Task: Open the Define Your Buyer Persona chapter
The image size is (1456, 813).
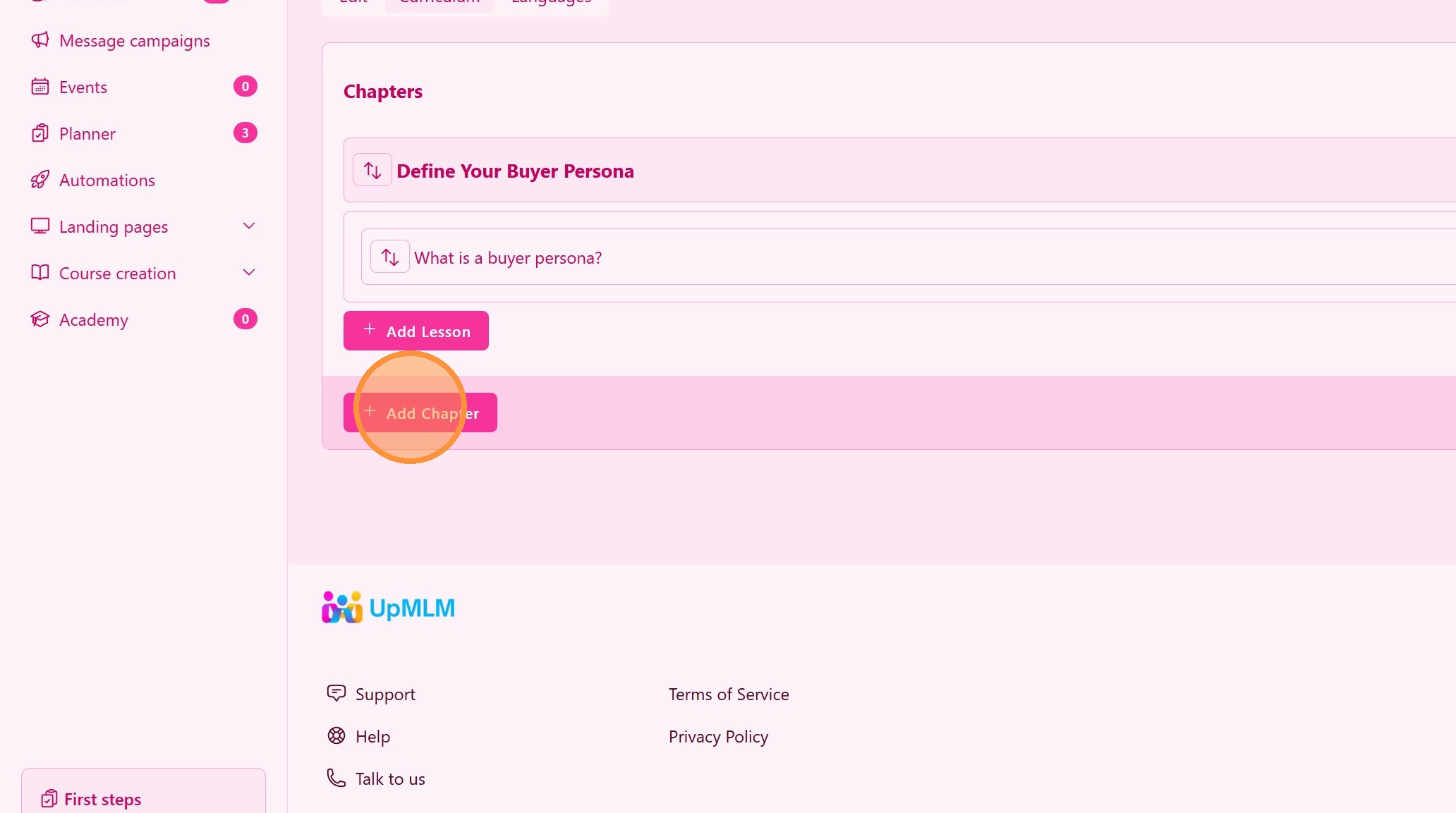Action: point(516,171)
